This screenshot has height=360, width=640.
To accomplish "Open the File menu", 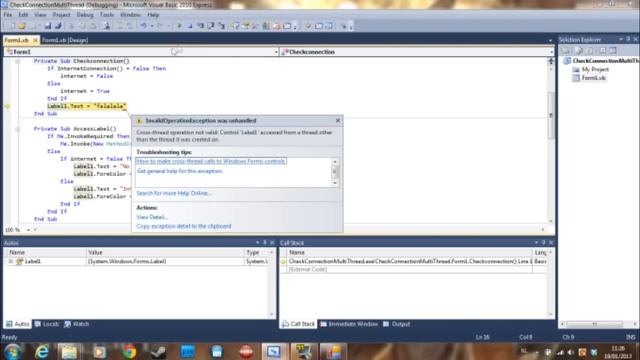I will pyautogui.click(x=8, y=15).
